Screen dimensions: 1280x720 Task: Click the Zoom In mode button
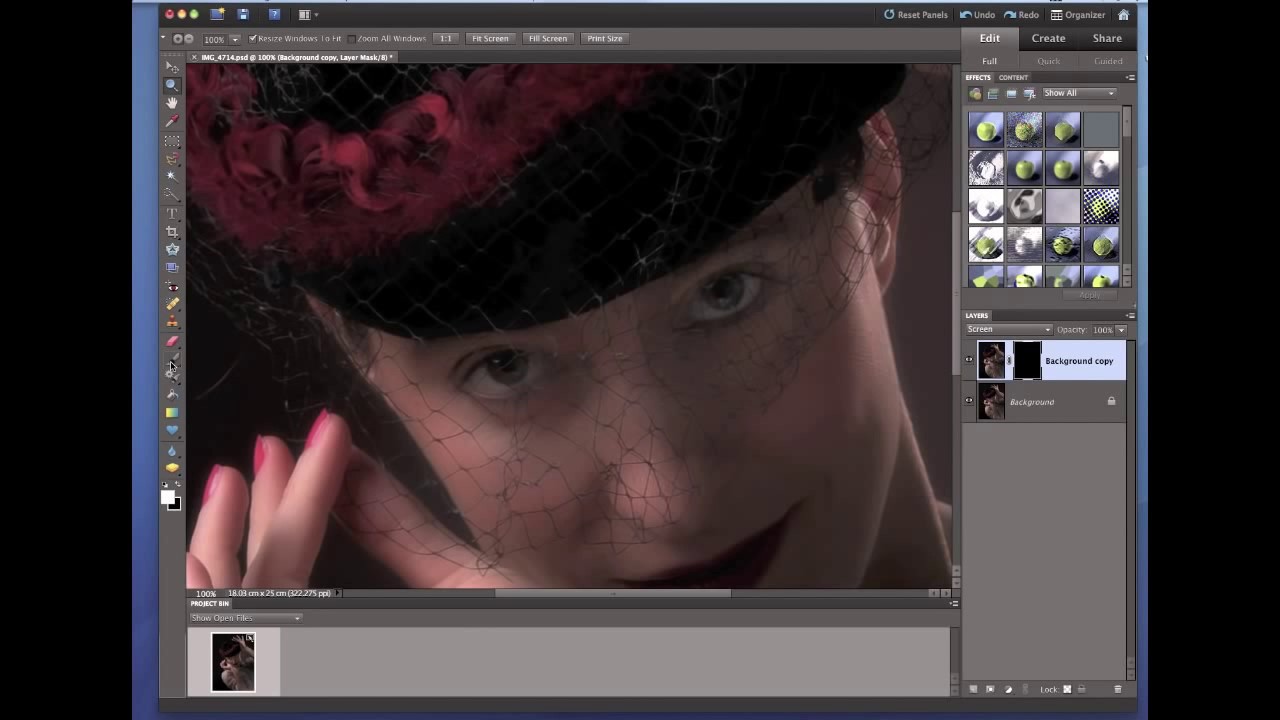pos(177,38)
